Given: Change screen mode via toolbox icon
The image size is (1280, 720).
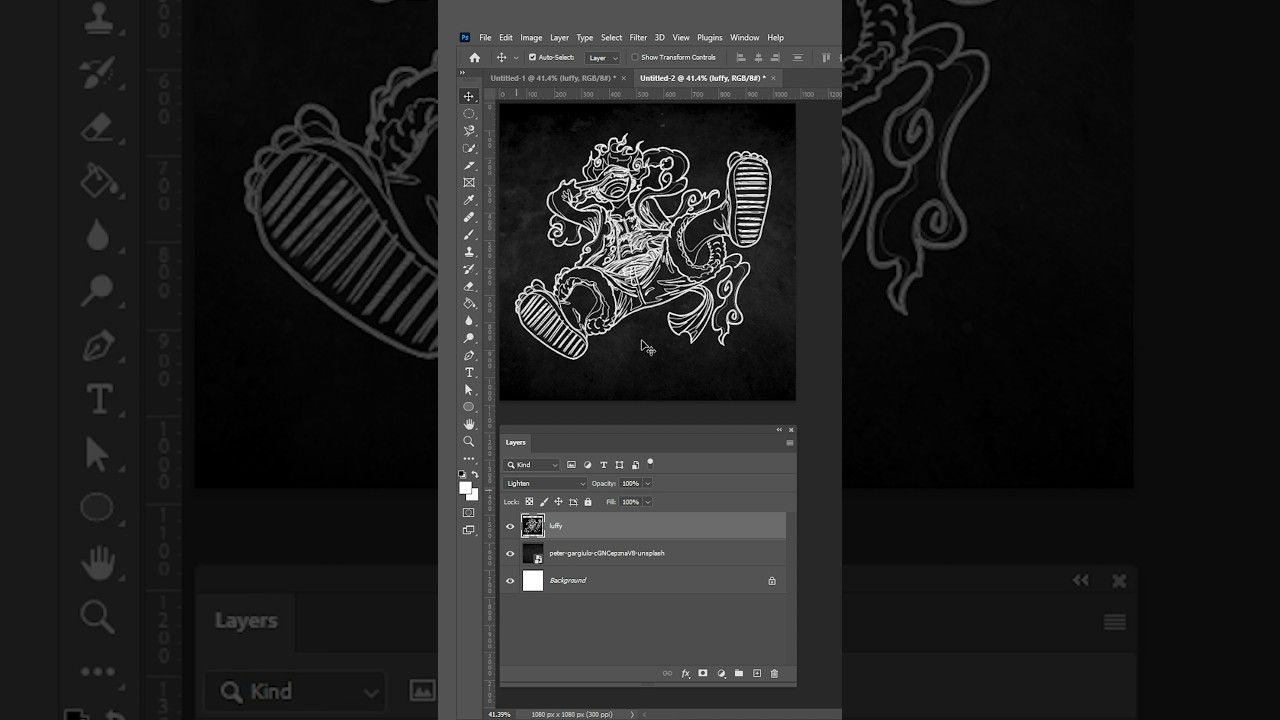Looking at the screenshot, I should click(468, 530).
